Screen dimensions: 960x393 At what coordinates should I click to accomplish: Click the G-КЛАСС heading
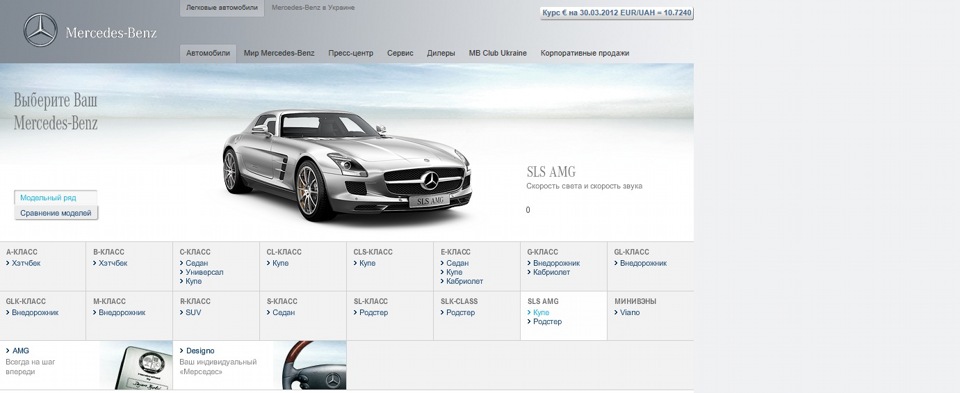(543, 252)
